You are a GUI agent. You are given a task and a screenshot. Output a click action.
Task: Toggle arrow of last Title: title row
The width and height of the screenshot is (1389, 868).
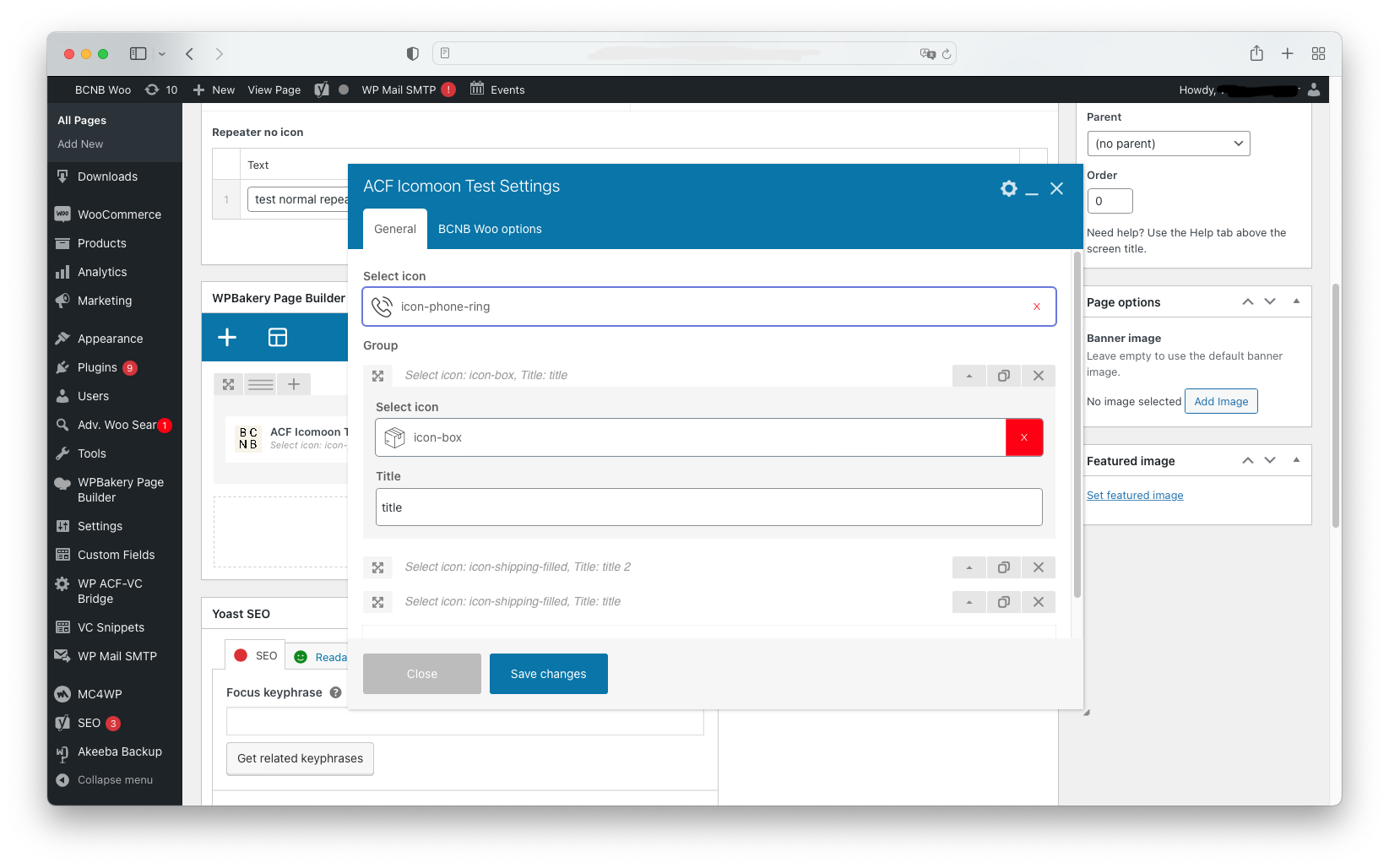[969, 602]
